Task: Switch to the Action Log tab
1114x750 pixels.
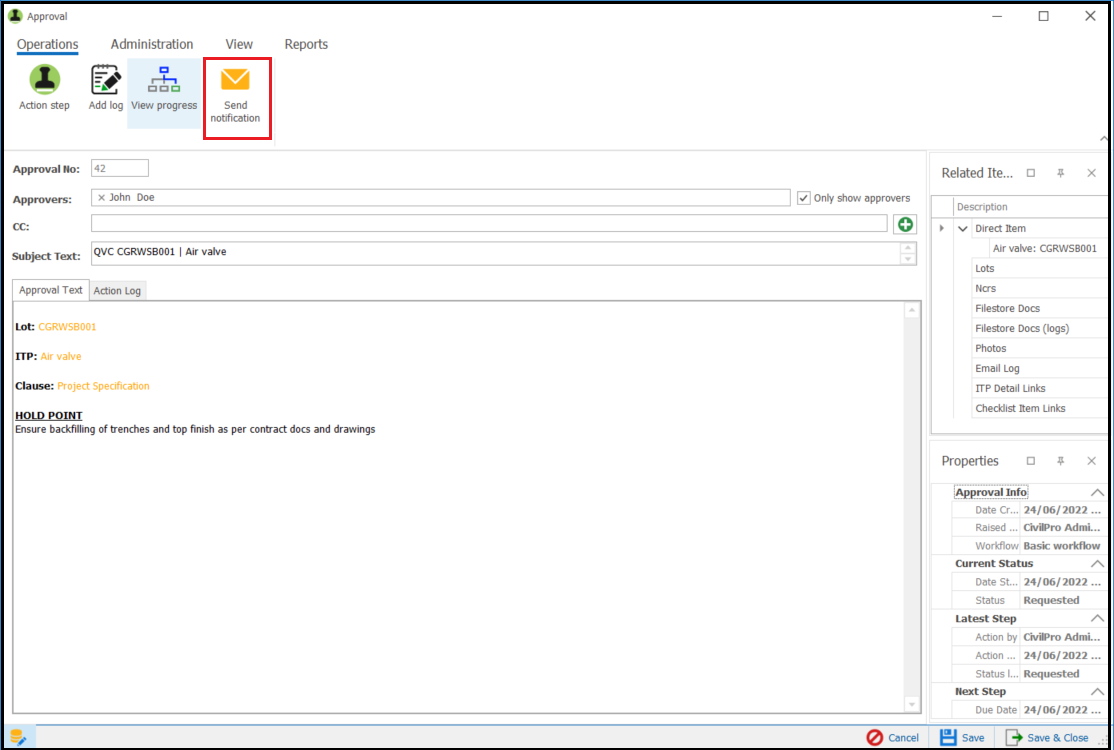Action: pos(118,291)
